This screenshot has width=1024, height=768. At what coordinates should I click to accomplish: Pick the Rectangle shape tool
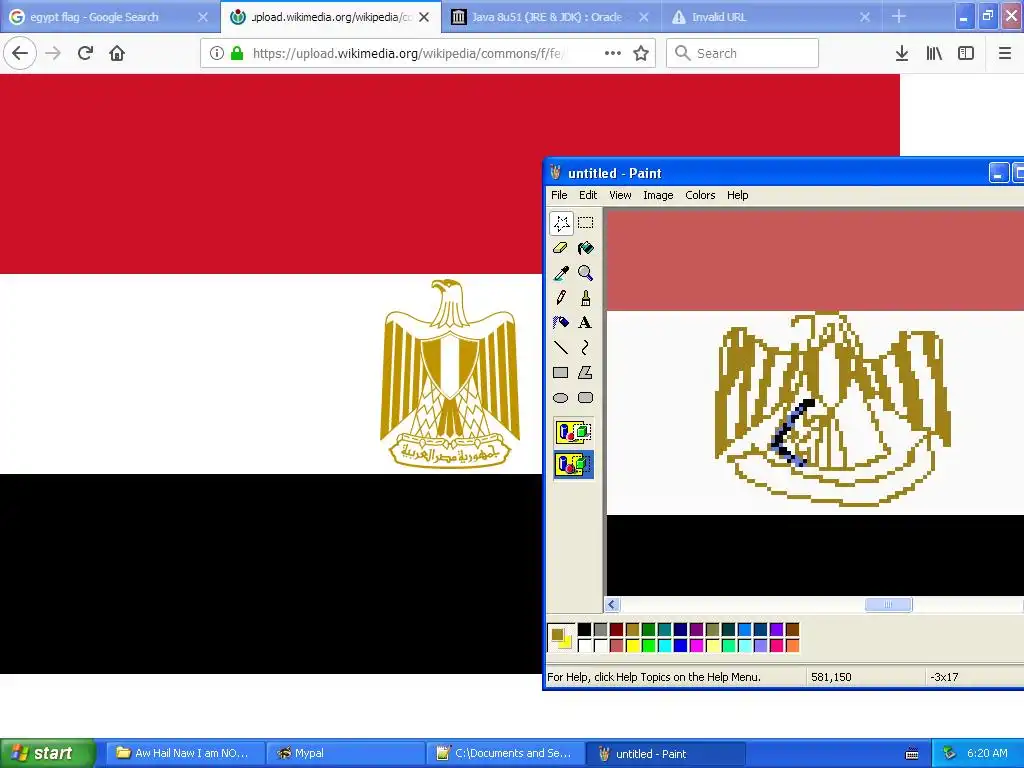pyautogui.click(x=561, y=373)
